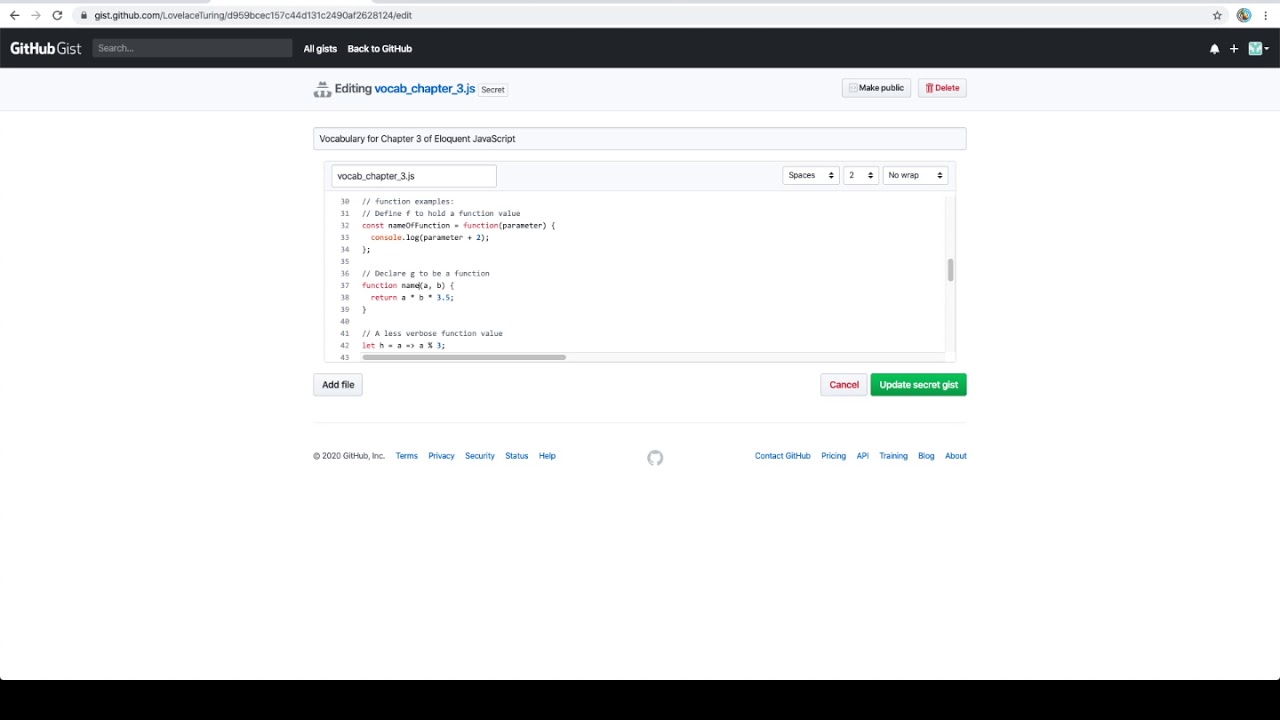This screenshot has width=1280, height=720.
Task: Click code line 'return a * b * 3.5;'
Action: [412, 297]
